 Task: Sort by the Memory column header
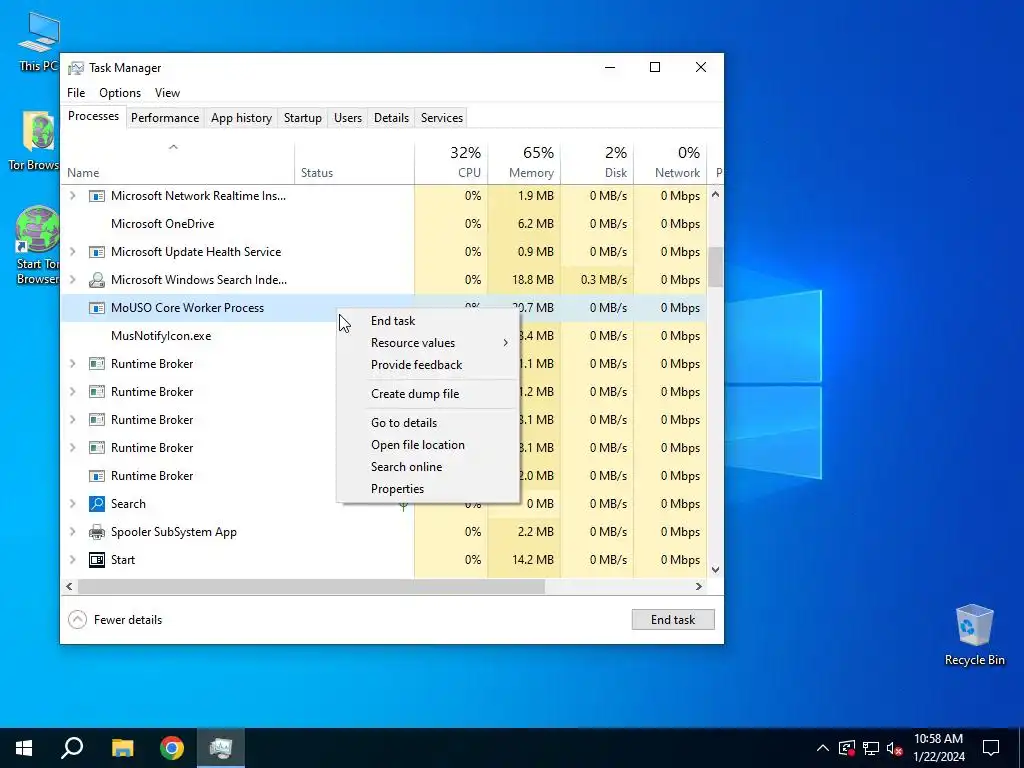coord(524,163)
